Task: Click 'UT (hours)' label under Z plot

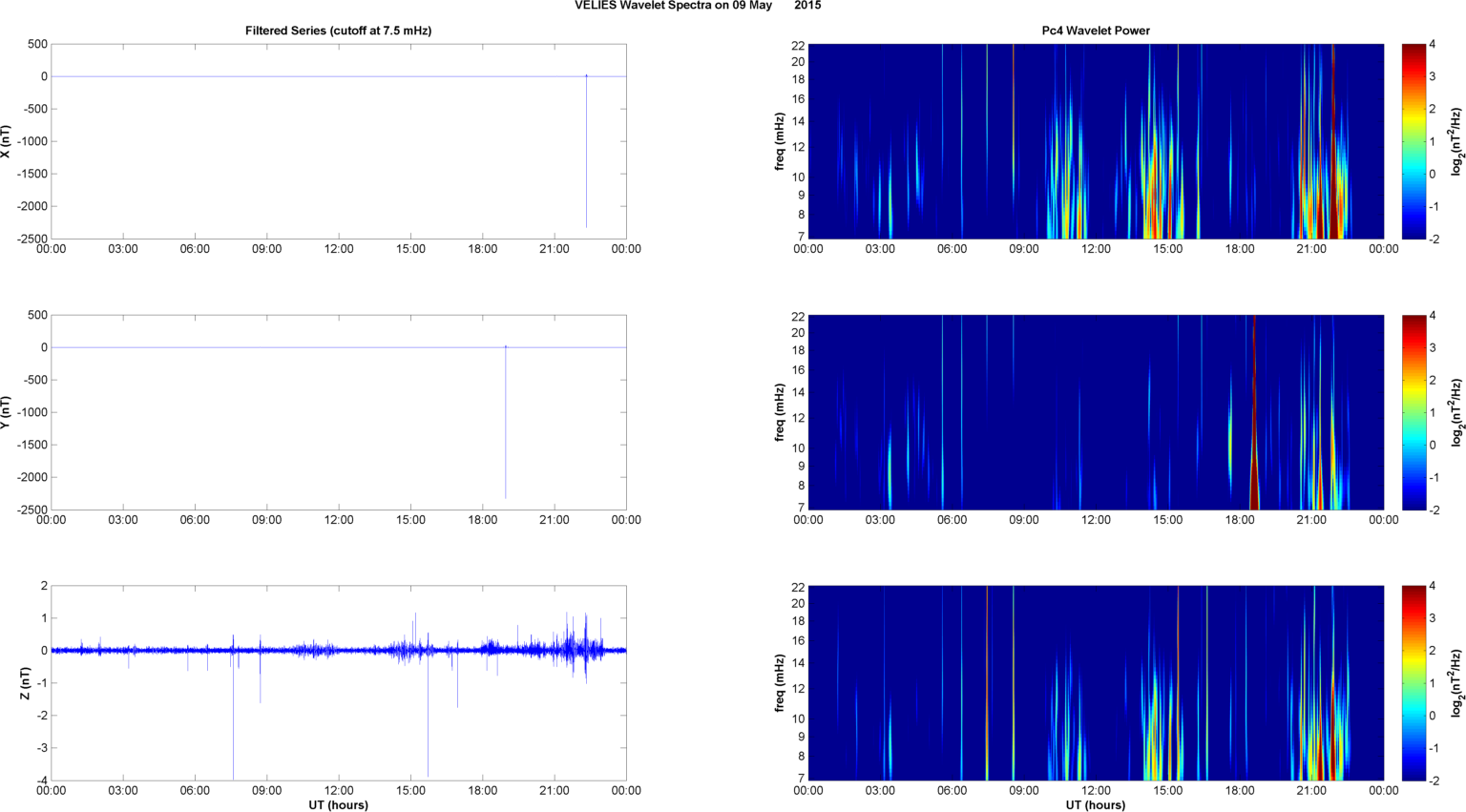Action: click(338, 804)
